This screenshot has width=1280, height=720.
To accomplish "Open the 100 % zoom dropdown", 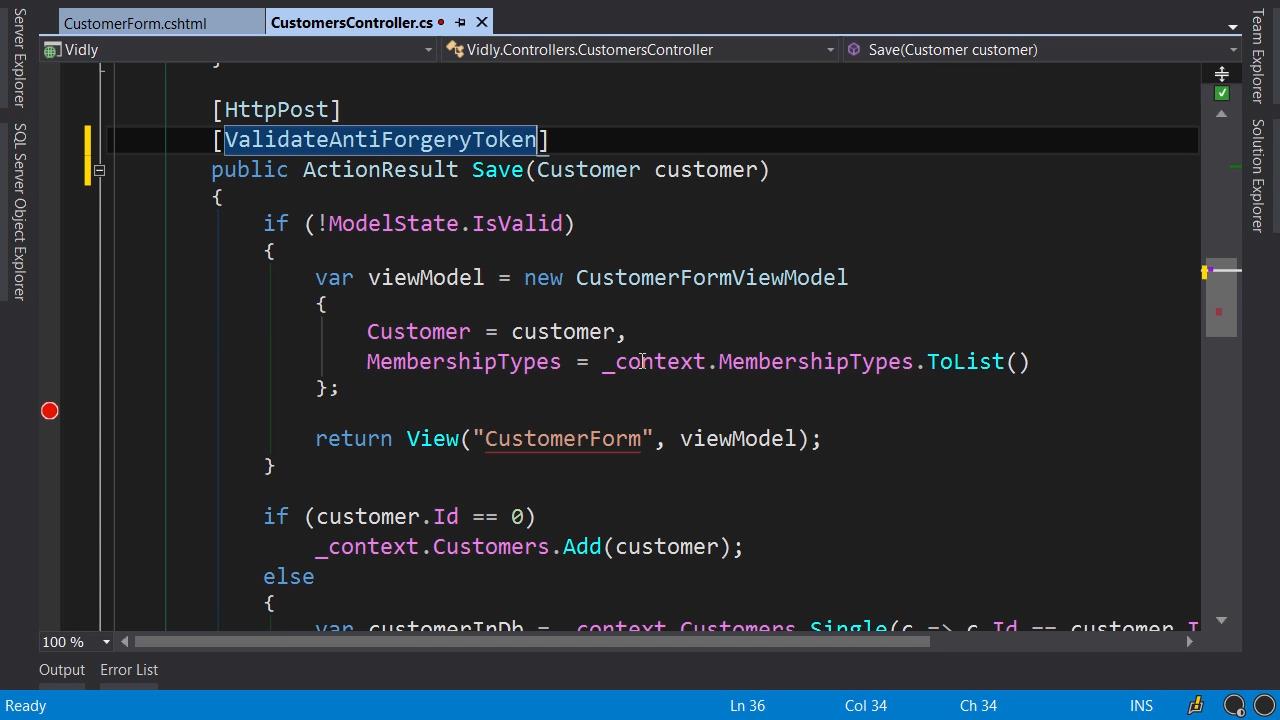I will click(x=105, y=642).
